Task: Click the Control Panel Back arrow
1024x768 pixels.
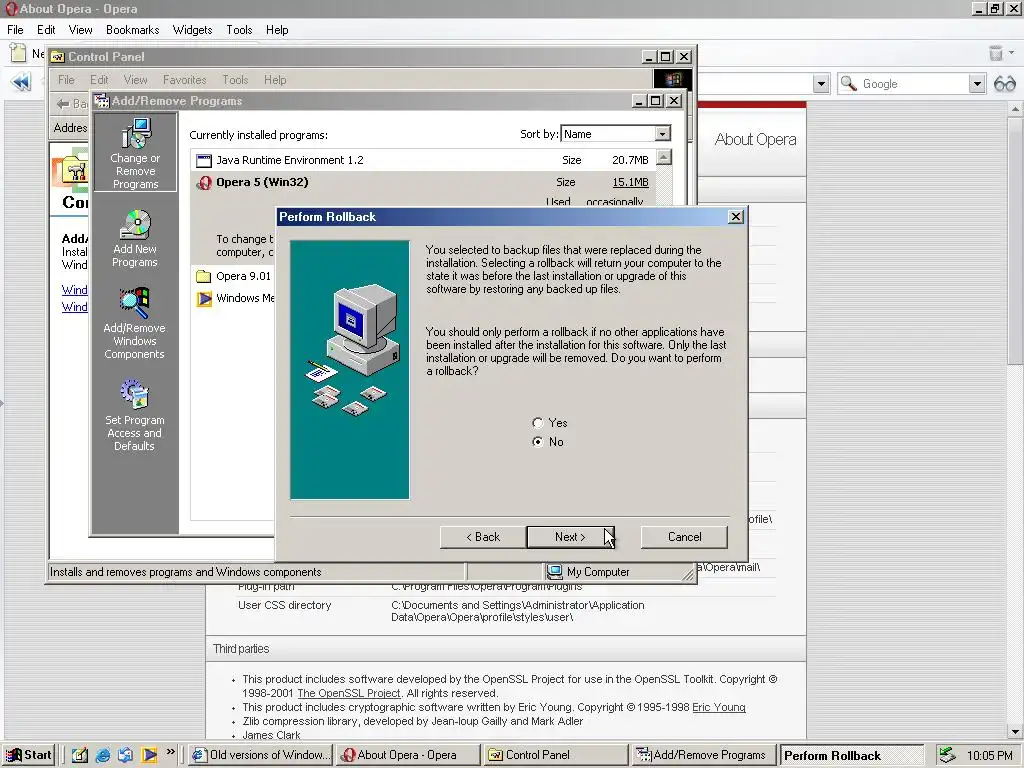Action: [x=63, y=103]
